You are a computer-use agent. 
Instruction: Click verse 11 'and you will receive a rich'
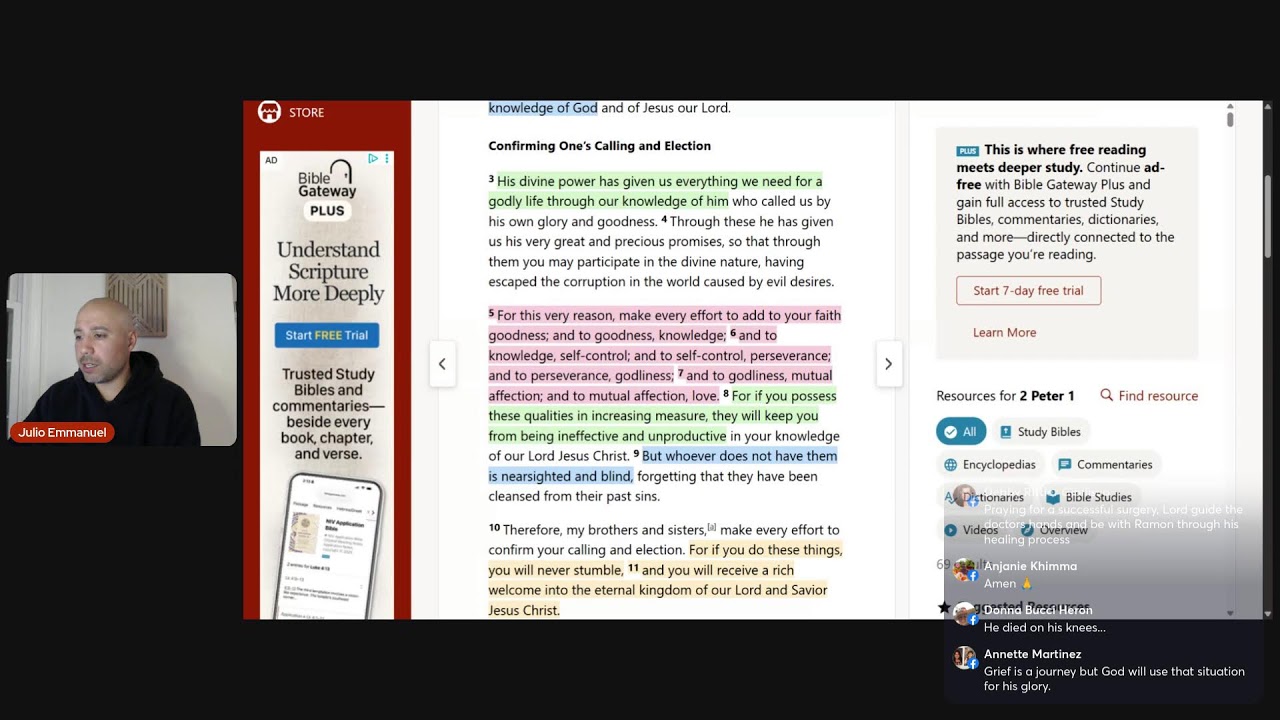pyautogui.click(x=718, y=570)
